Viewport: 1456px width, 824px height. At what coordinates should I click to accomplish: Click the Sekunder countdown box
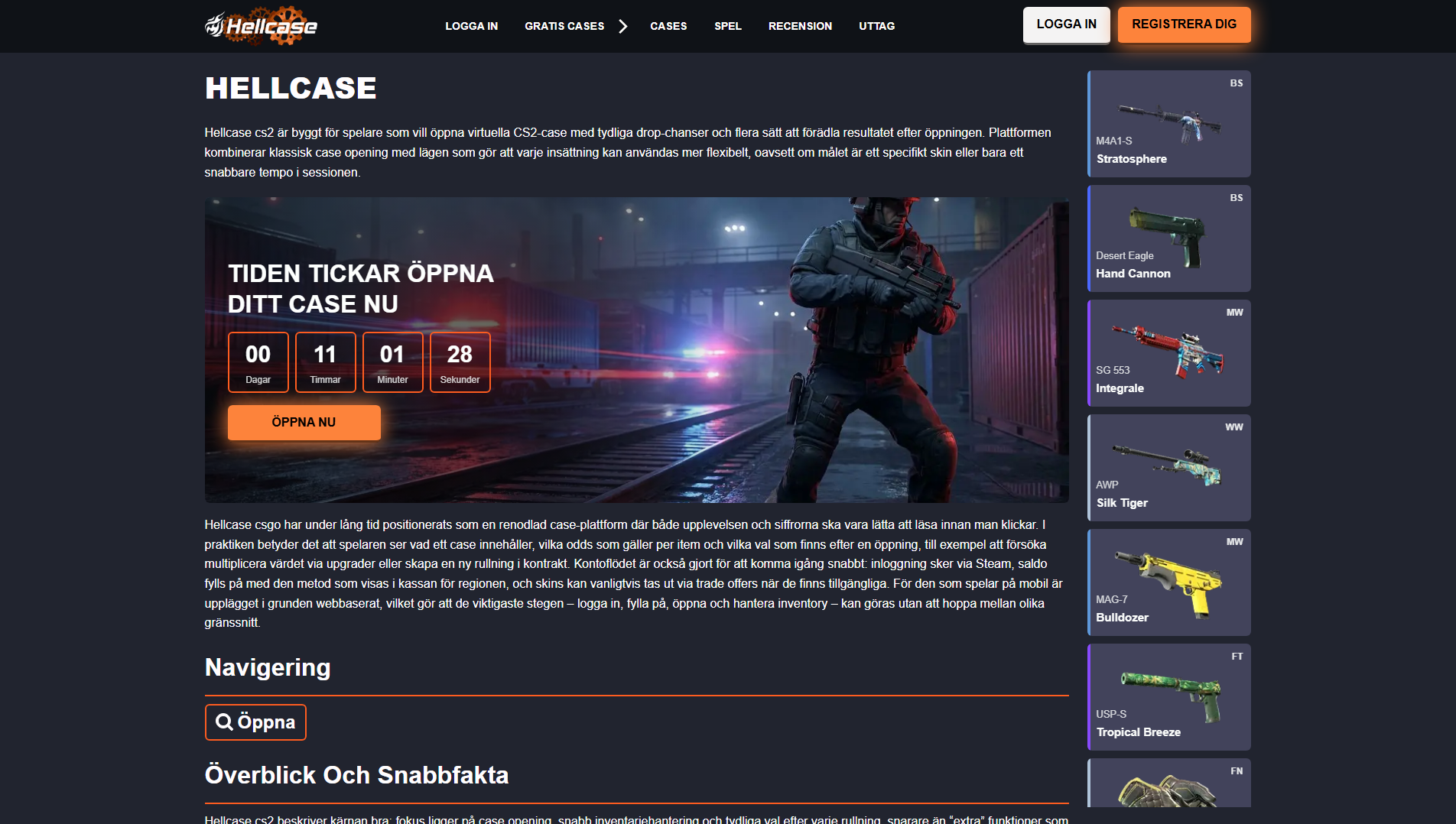pos(460,362)
